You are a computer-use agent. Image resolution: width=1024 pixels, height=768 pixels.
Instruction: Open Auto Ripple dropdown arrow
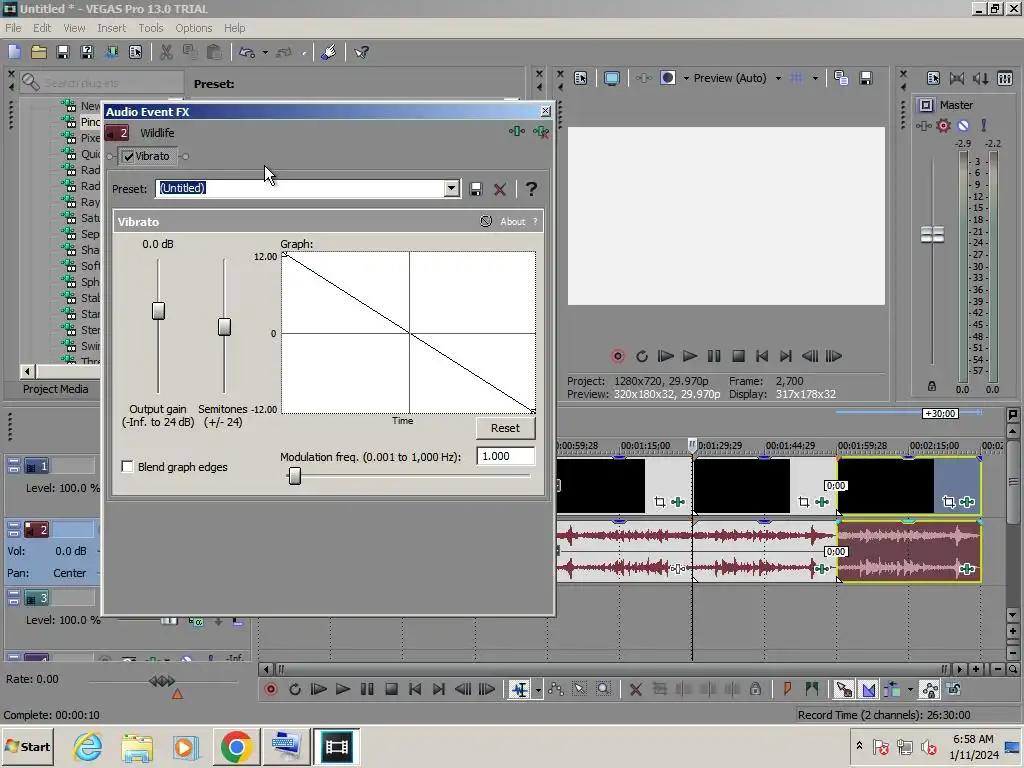coord(910,690)
